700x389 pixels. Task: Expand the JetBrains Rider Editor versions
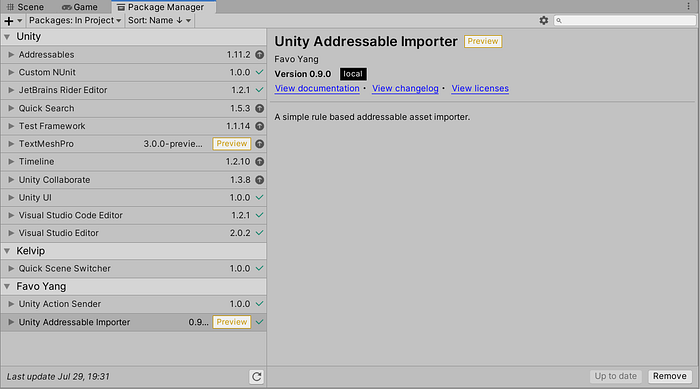[11, 90]
